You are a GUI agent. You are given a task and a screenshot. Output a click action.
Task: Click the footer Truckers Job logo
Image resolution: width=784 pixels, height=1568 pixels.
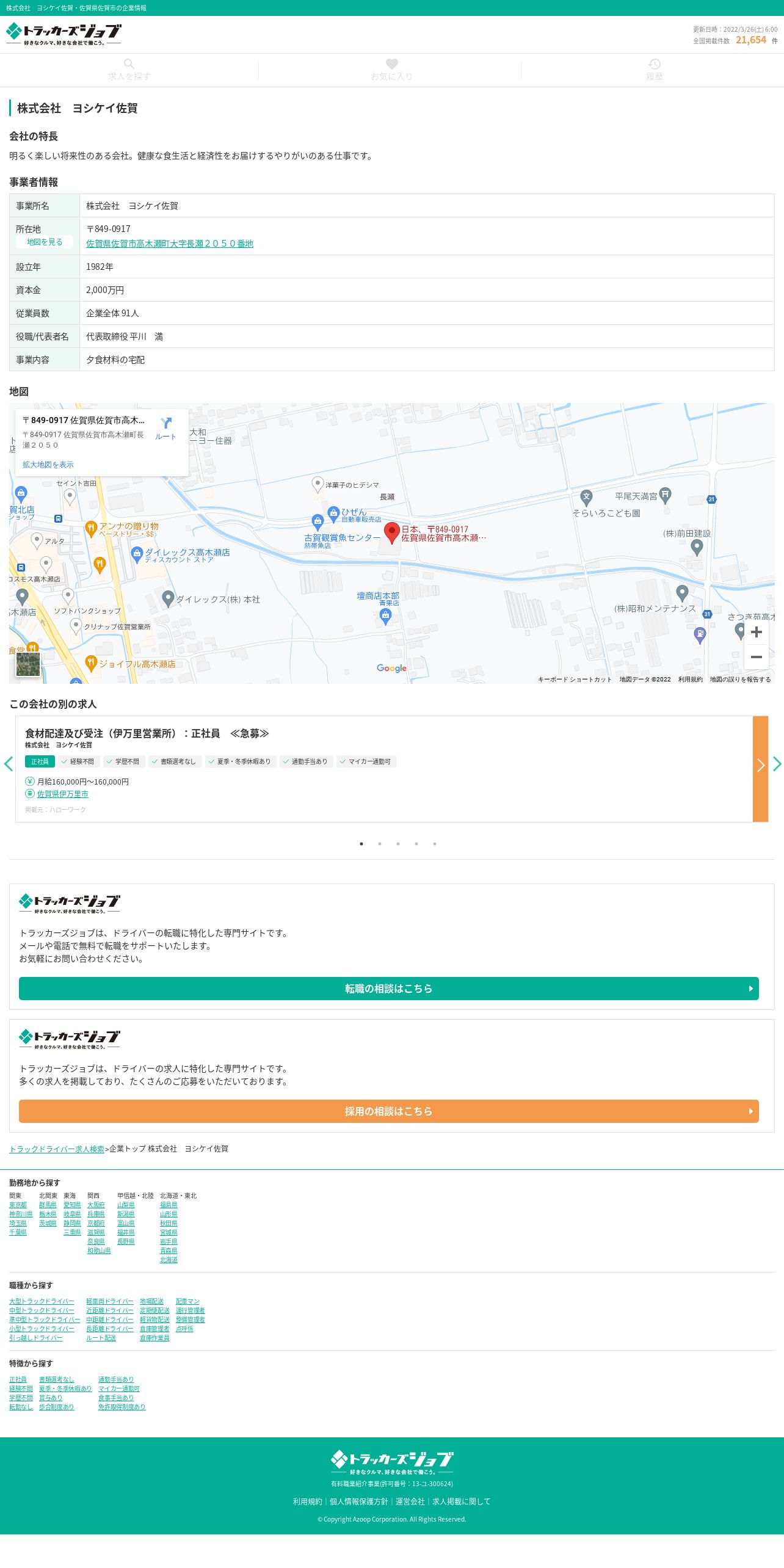click(x=392, y=1463)
